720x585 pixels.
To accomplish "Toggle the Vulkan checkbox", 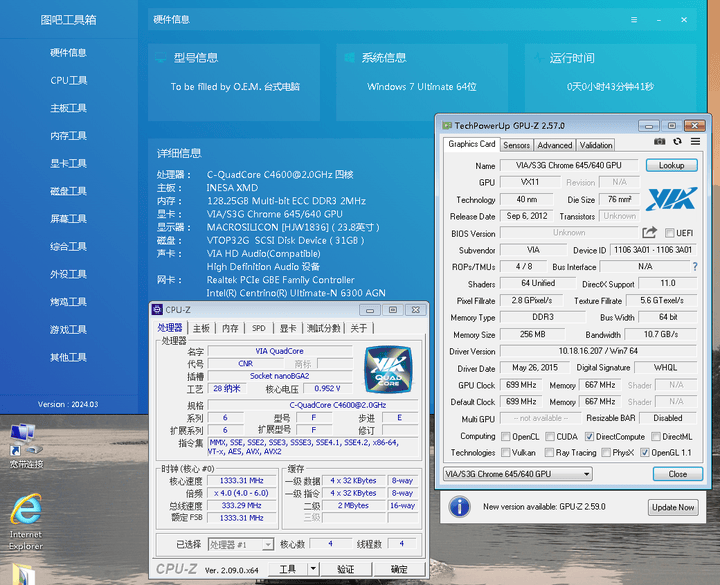I will [x=506, y=452].
